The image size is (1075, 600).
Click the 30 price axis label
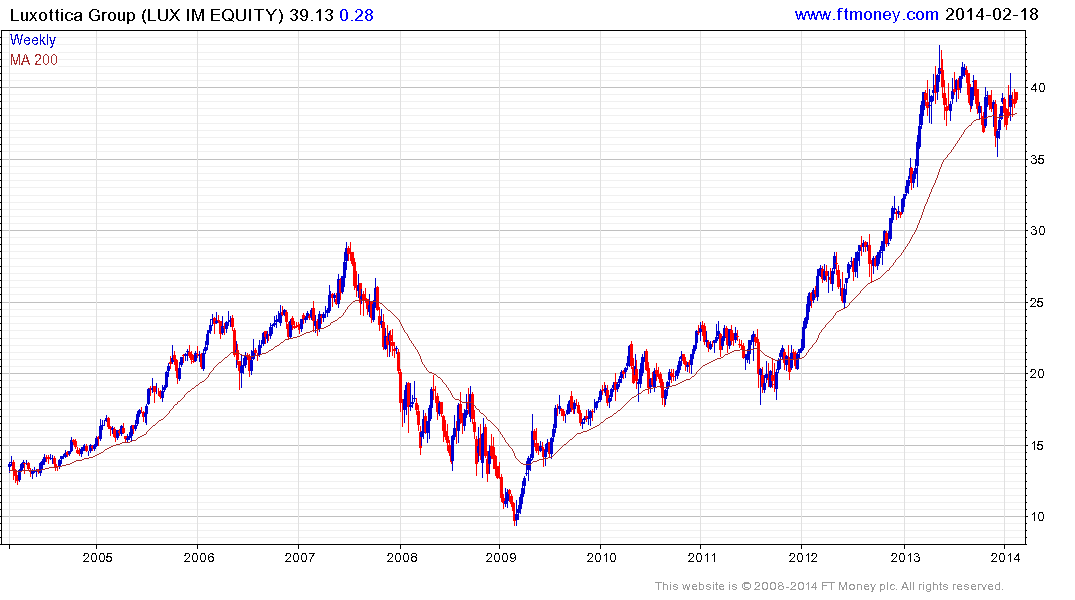[x=1038, y=231]
